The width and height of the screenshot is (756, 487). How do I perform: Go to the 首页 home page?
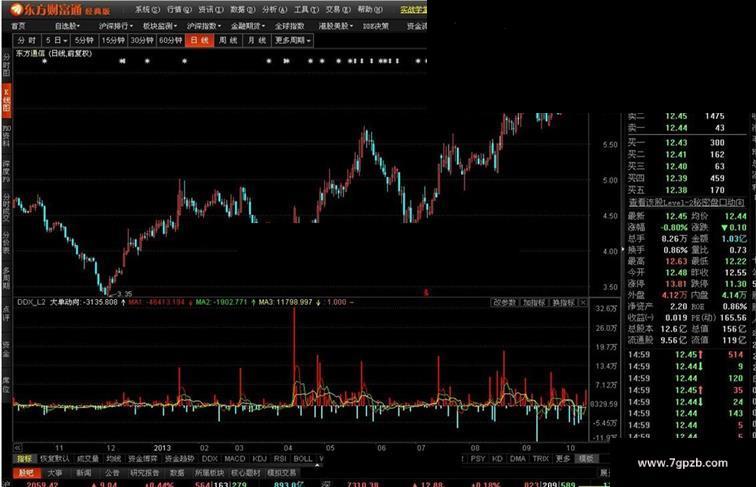click(x=19, y=26)
